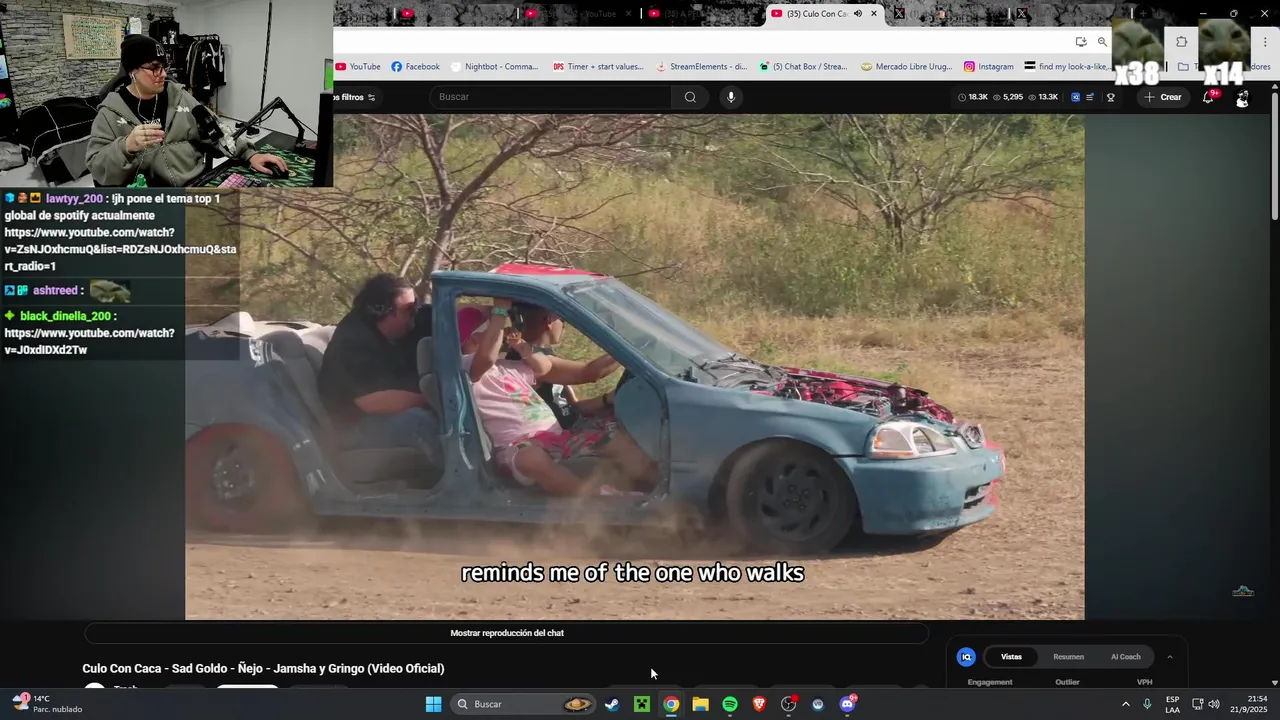Open the volume control in system tray
Screen dimensions: 1280x720
tap(1214, 704)
